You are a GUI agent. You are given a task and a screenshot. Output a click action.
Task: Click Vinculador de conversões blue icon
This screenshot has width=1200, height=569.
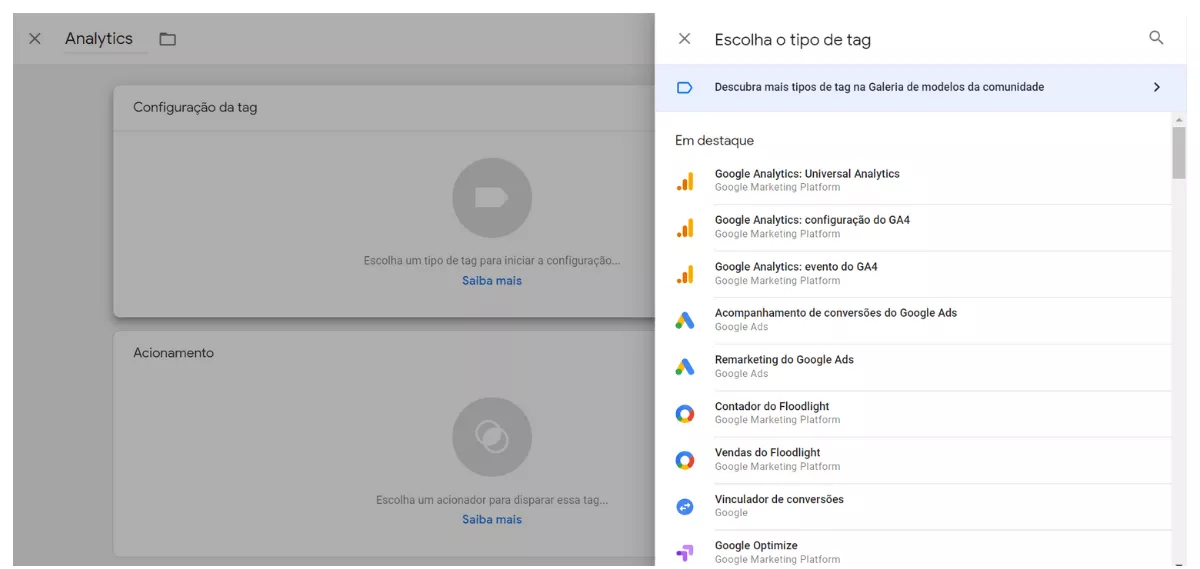(x=685, y=507)
